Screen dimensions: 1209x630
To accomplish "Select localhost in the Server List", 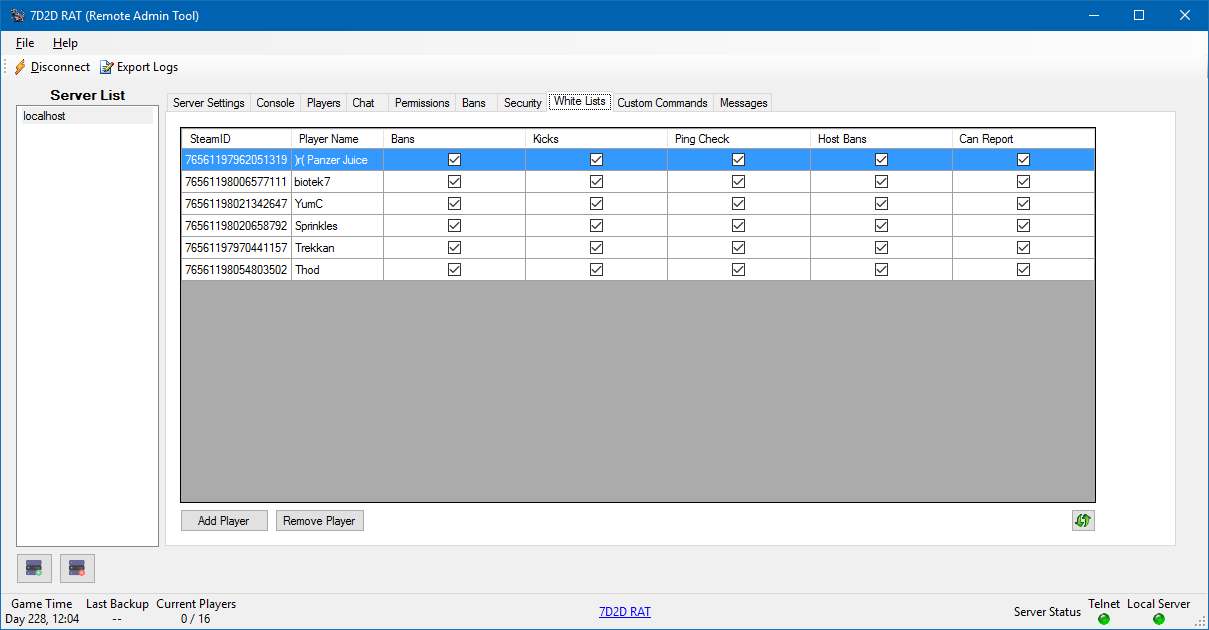I will pyautogui.click(x=45, y=116).
